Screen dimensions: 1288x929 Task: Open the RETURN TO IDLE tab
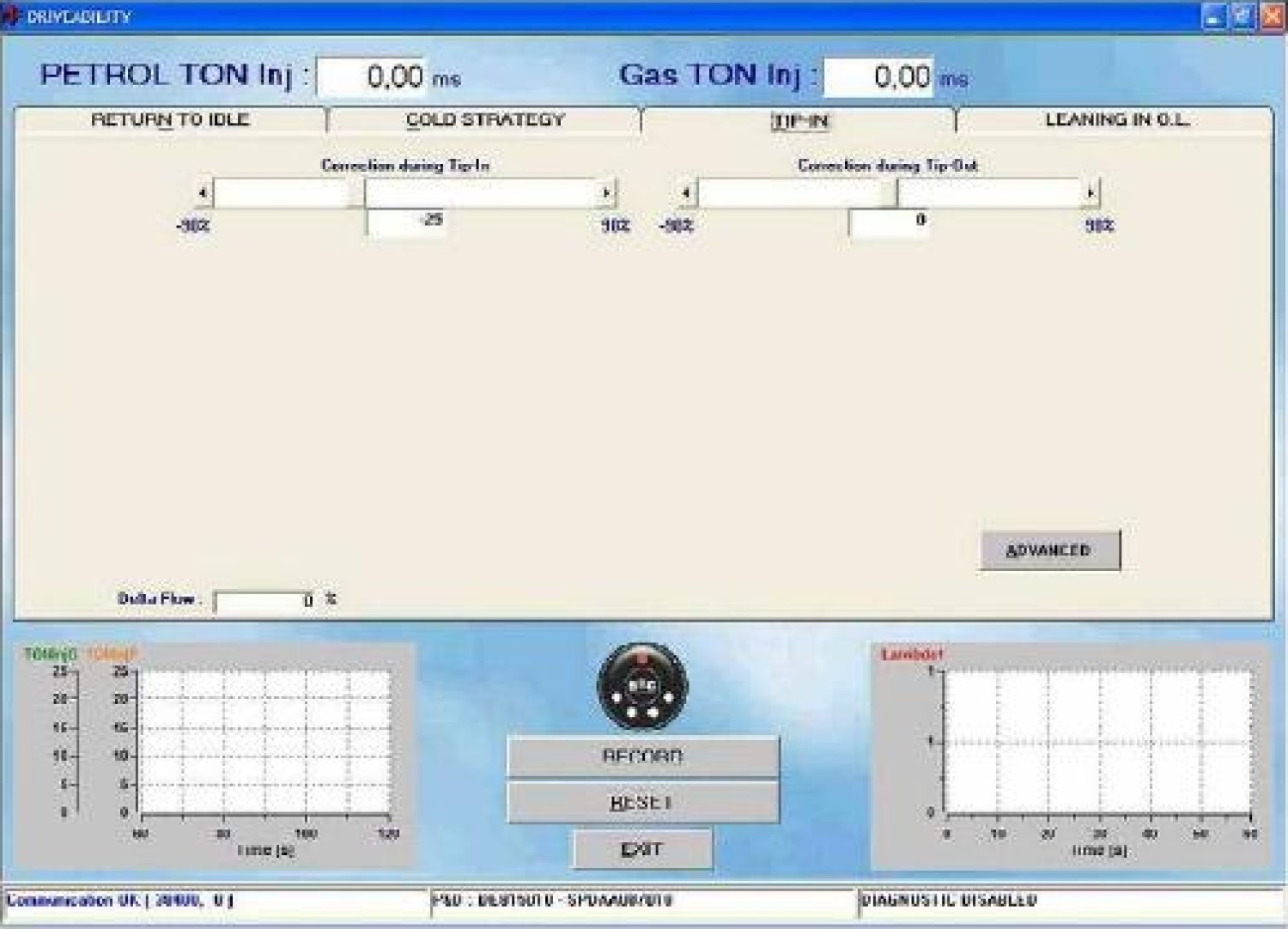click(x=170, y=120)
